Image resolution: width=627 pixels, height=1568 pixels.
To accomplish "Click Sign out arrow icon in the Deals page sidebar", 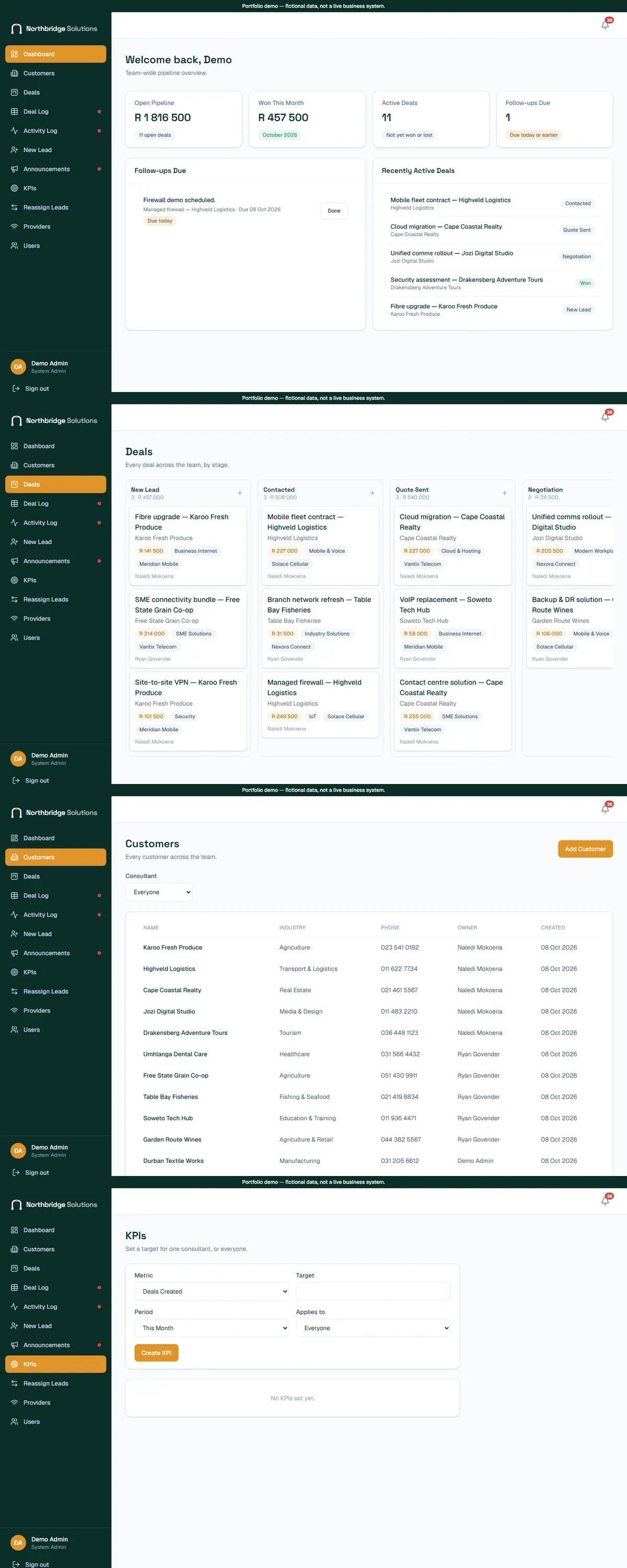I will [x=16, y=780].
